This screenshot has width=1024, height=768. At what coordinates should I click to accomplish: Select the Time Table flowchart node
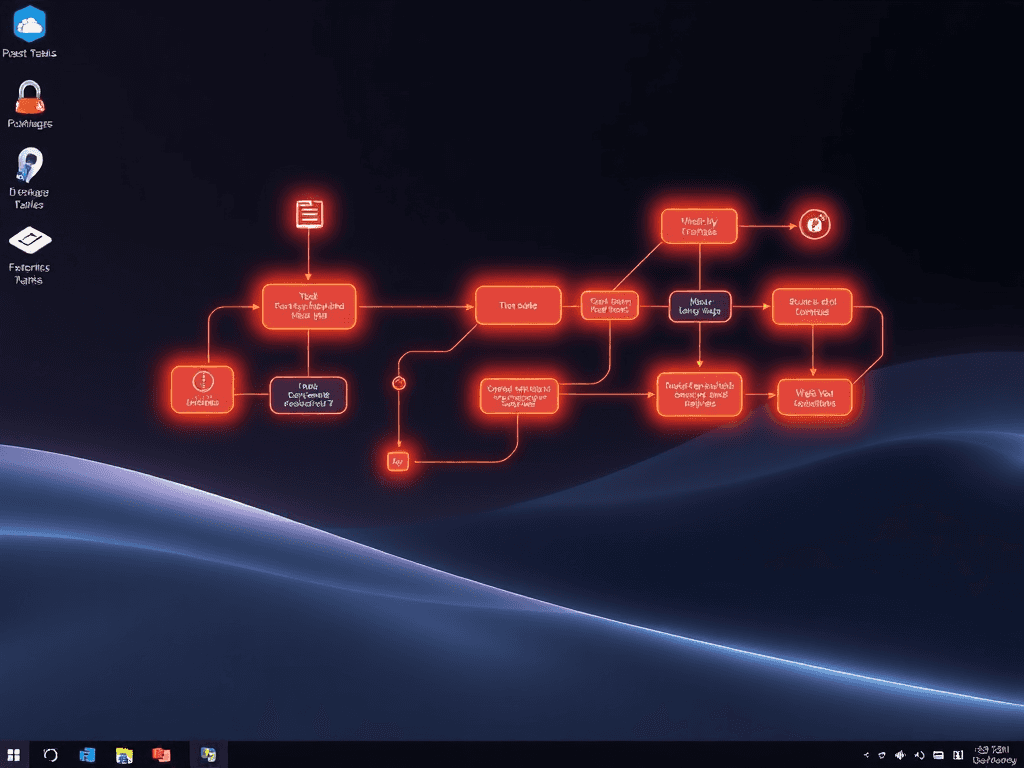tap(518, 306)
